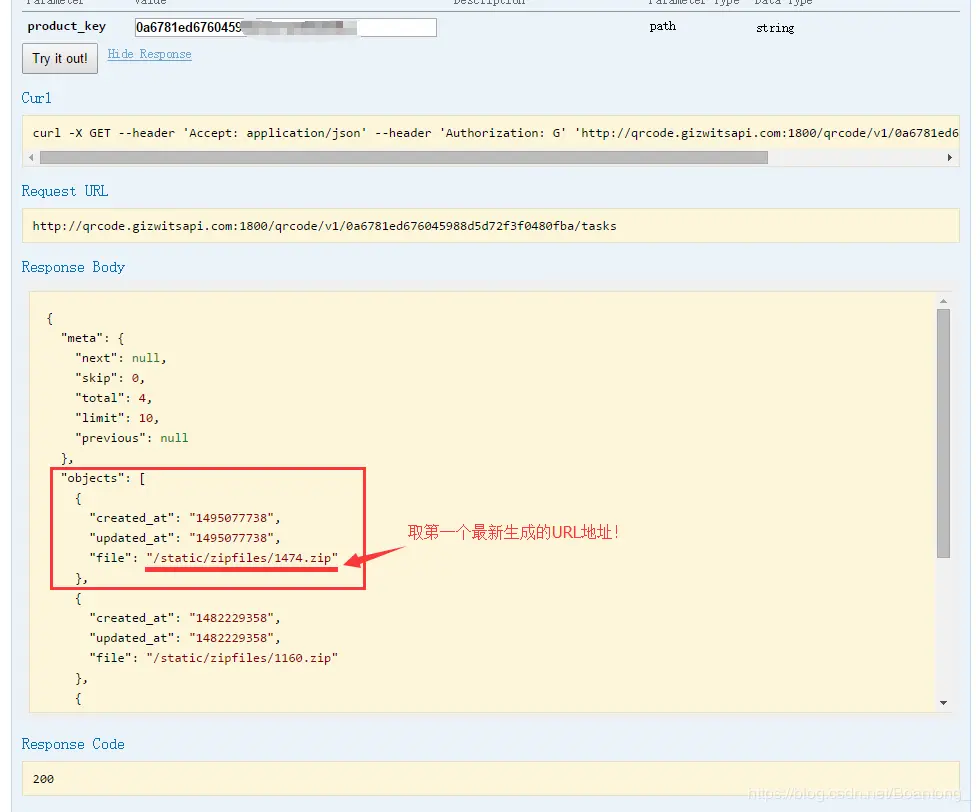This screenshot has height=812, width=980.
Task: Click the "total": 4 line
Action: (114, 398)
